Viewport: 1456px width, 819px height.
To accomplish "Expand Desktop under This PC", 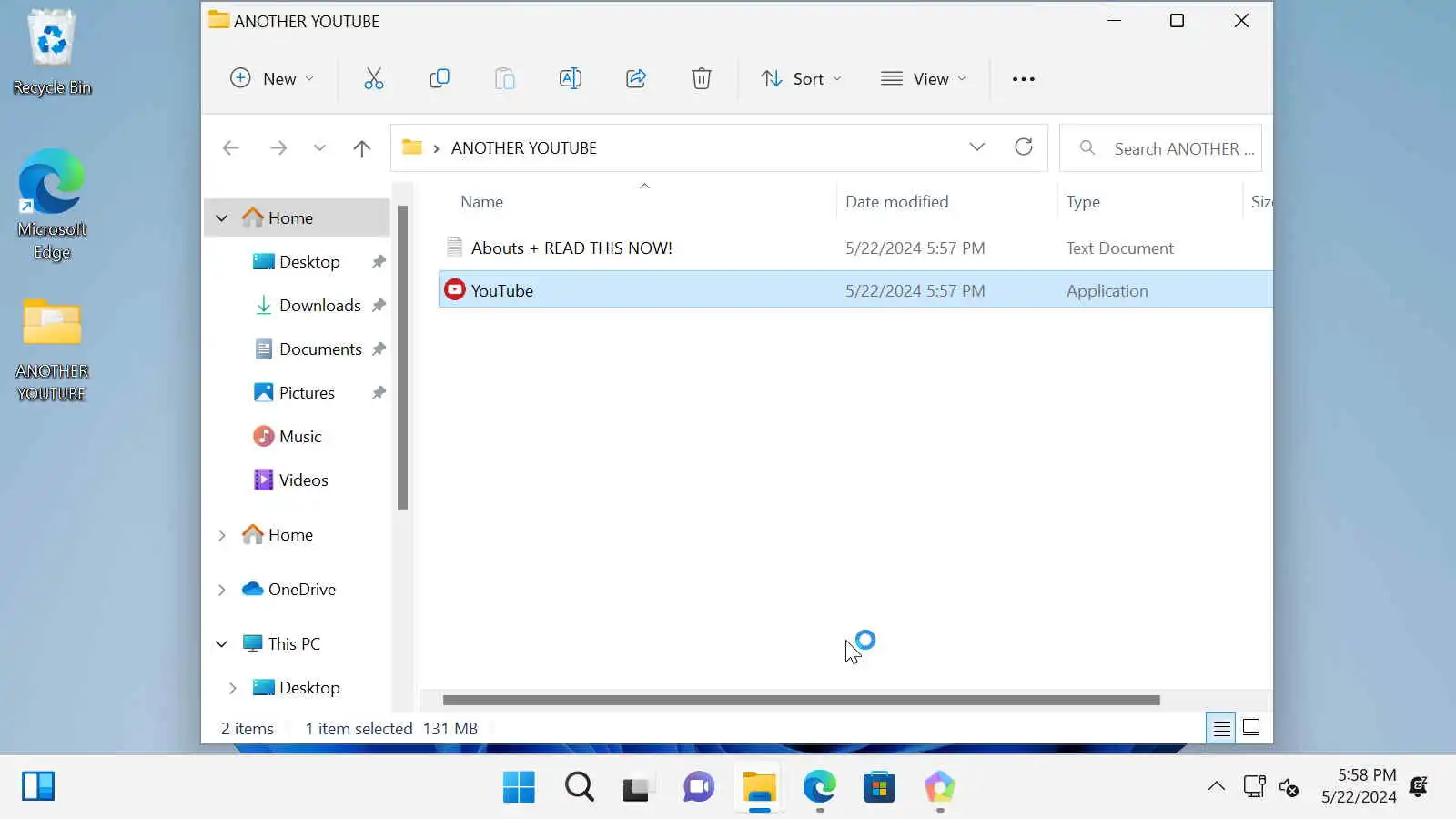I will click(x=233, y=688).
